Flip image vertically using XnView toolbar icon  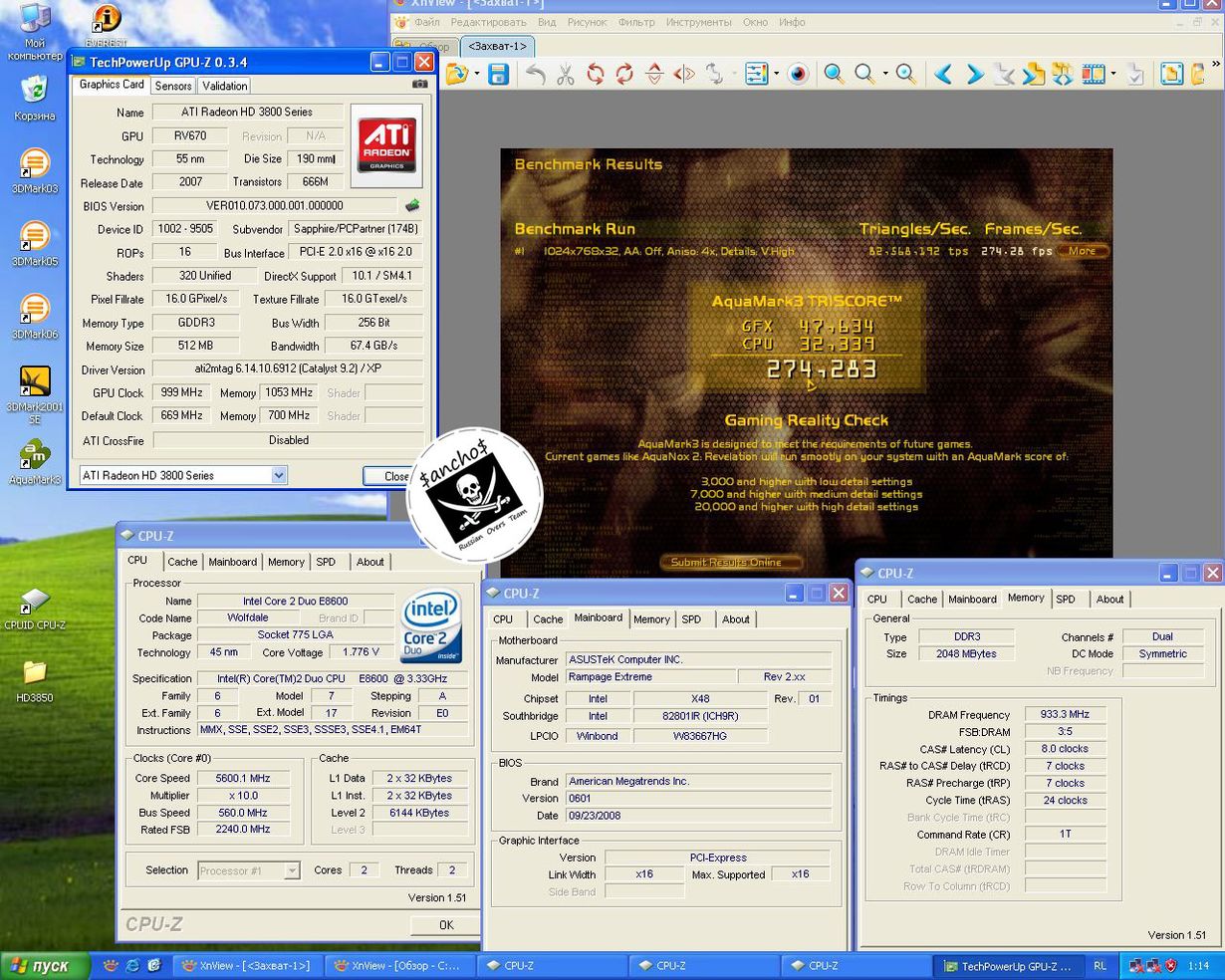pyautogui.click(x=654, y=74)
